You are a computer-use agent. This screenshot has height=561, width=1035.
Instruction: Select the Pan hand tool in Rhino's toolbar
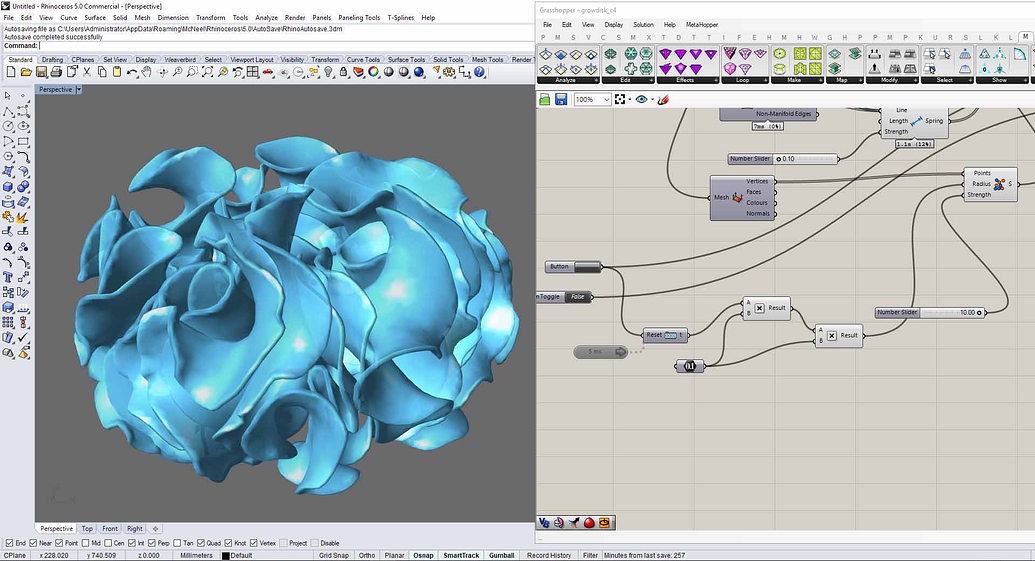pyautogui.click(x=147, y=72)
